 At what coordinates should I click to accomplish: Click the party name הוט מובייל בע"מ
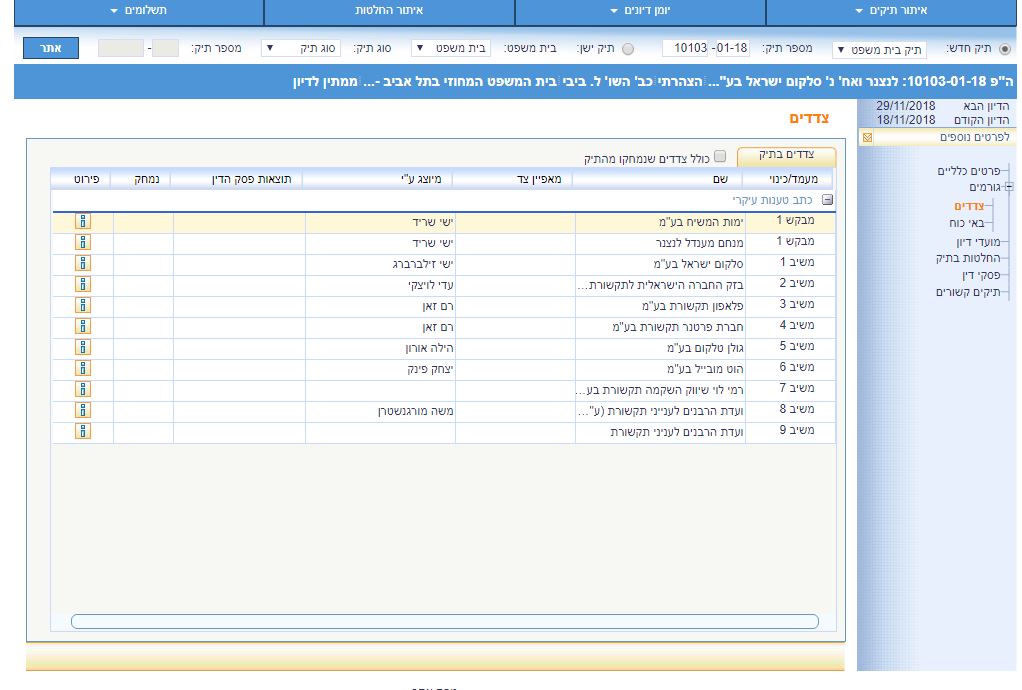[x=705, y=369]
